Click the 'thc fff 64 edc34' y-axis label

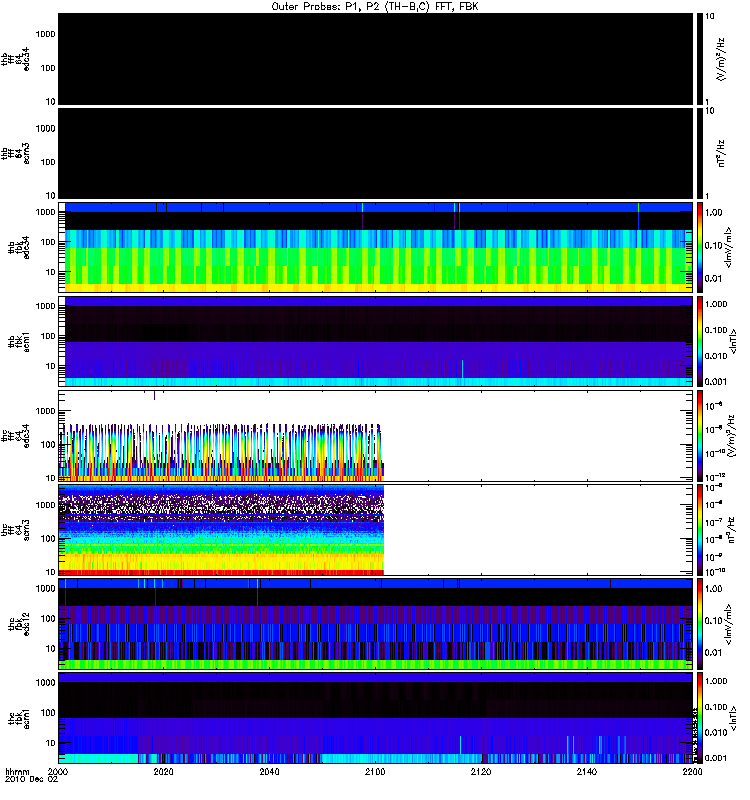tap(15, 436)
